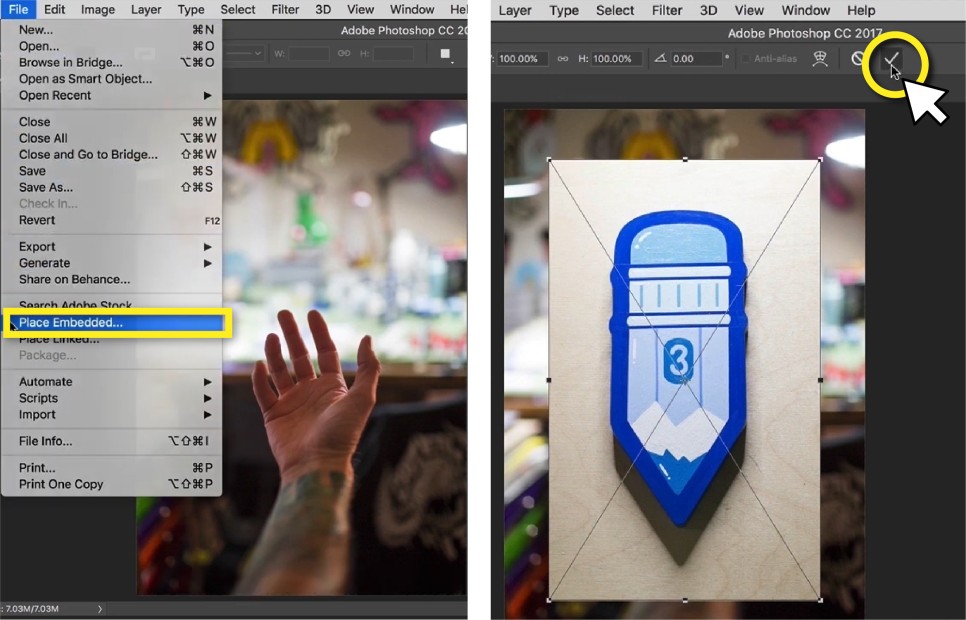Click the left-middle transform handle

[550, 380]
